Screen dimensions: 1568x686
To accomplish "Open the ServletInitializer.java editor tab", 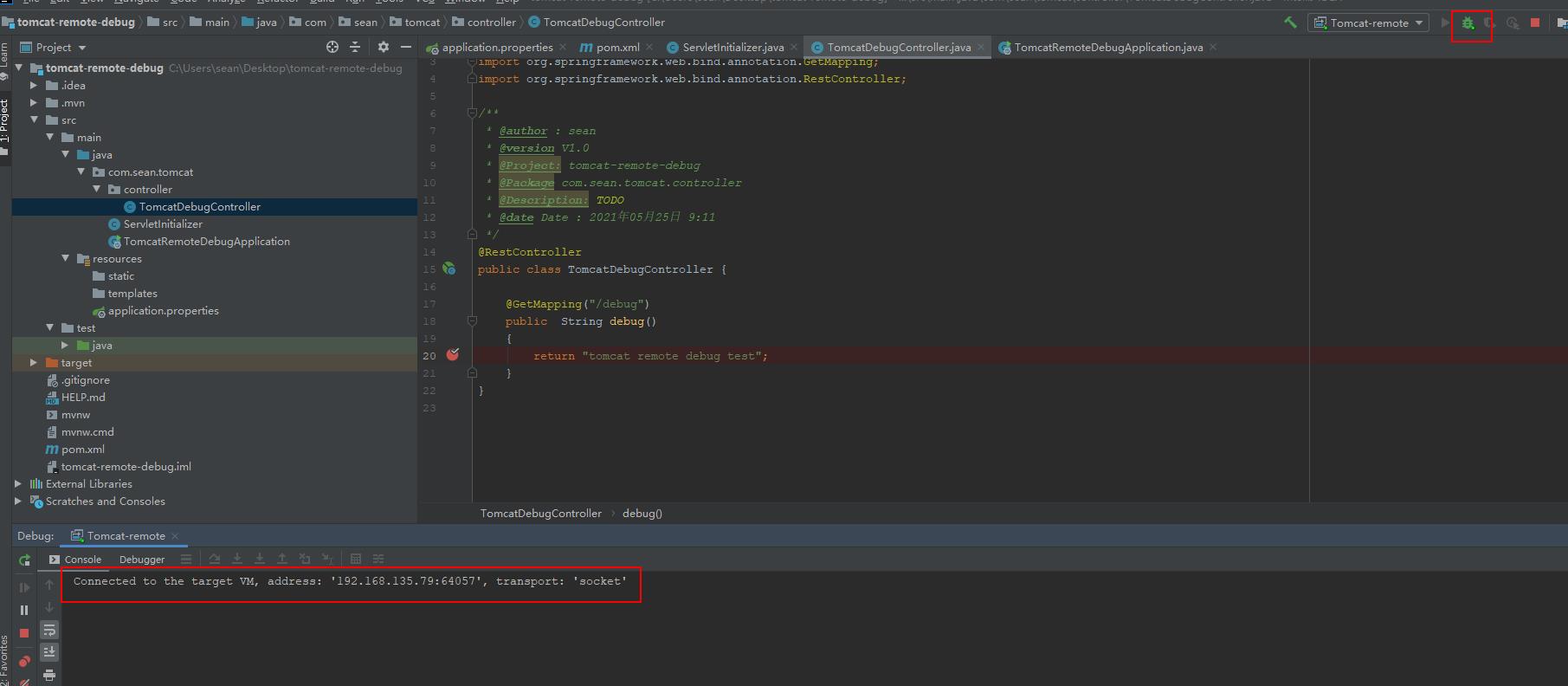I will coord(732,47).
